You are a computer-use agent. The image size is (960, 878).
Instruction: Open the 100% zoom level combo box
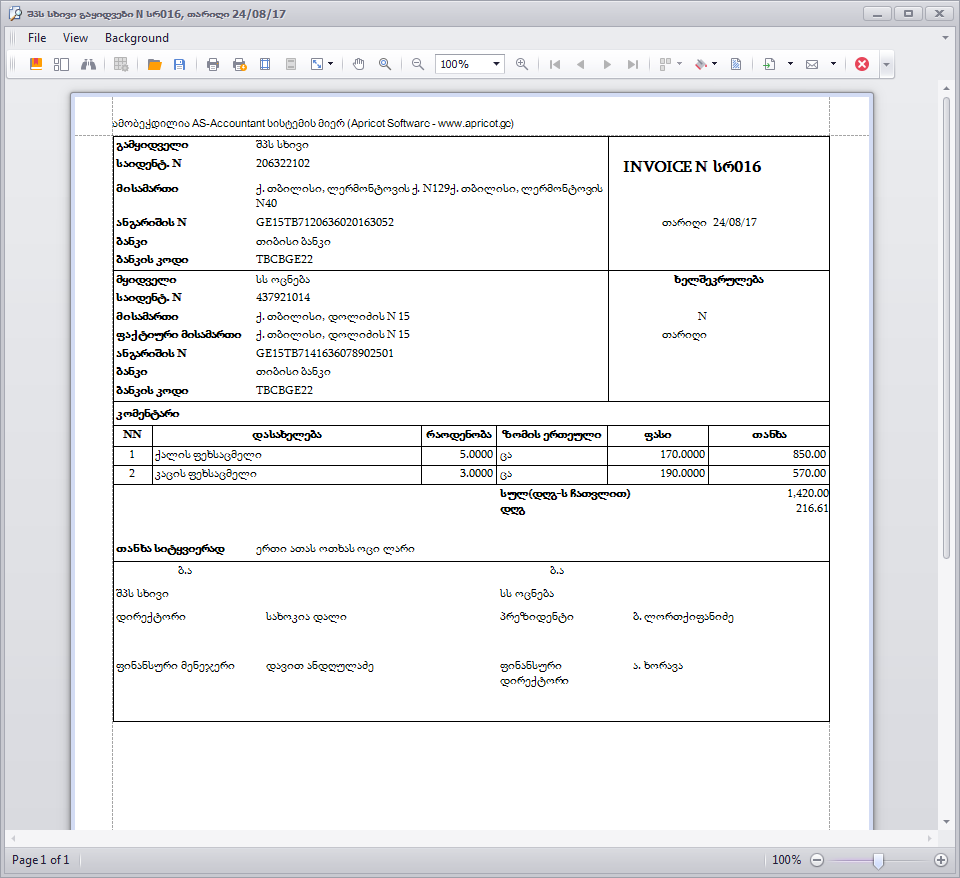point(470,64)
